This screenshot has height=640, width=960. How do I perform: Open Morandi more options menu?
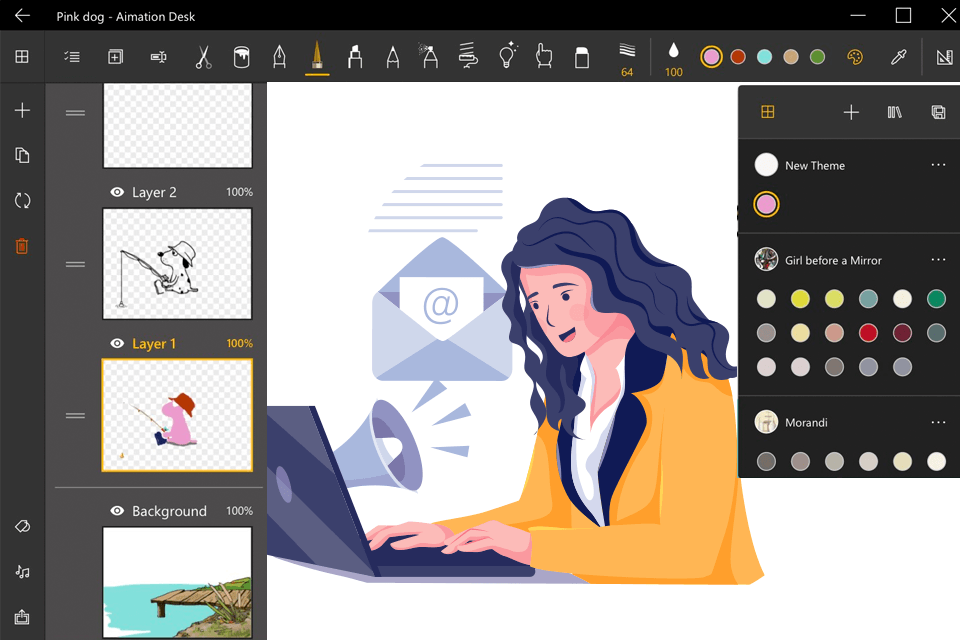938,422
